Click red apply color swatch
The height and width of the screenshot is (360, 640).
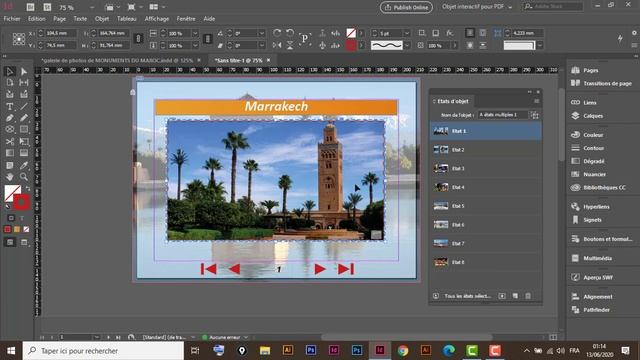7,229
